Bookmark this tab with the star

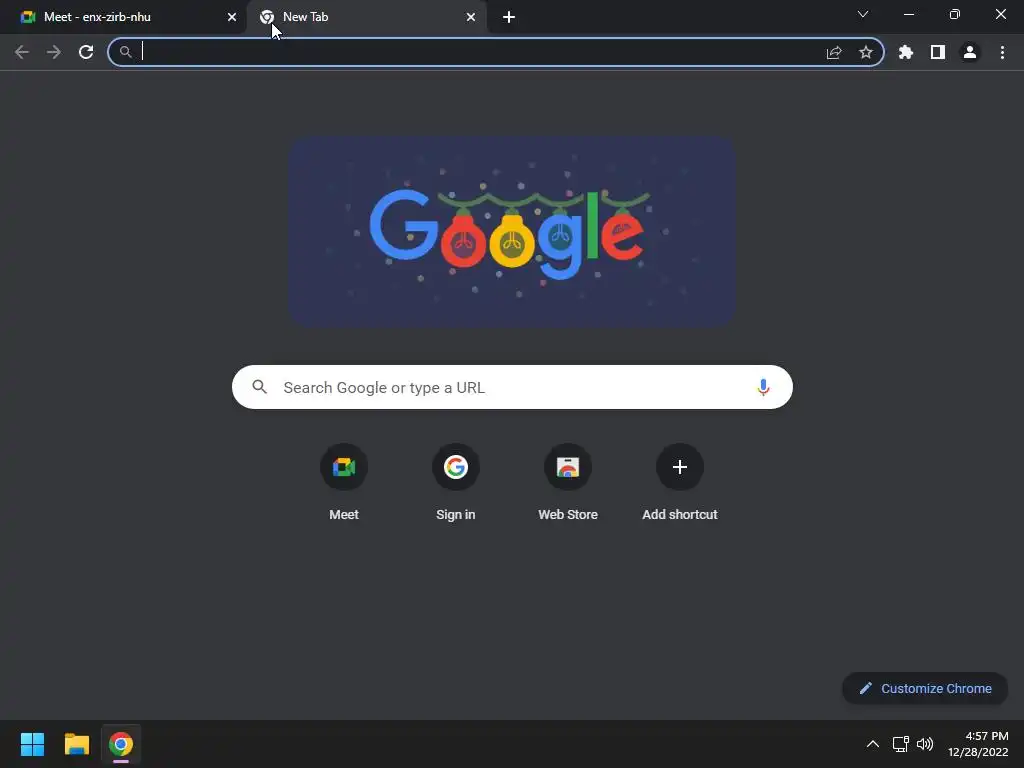click(866, 52)
